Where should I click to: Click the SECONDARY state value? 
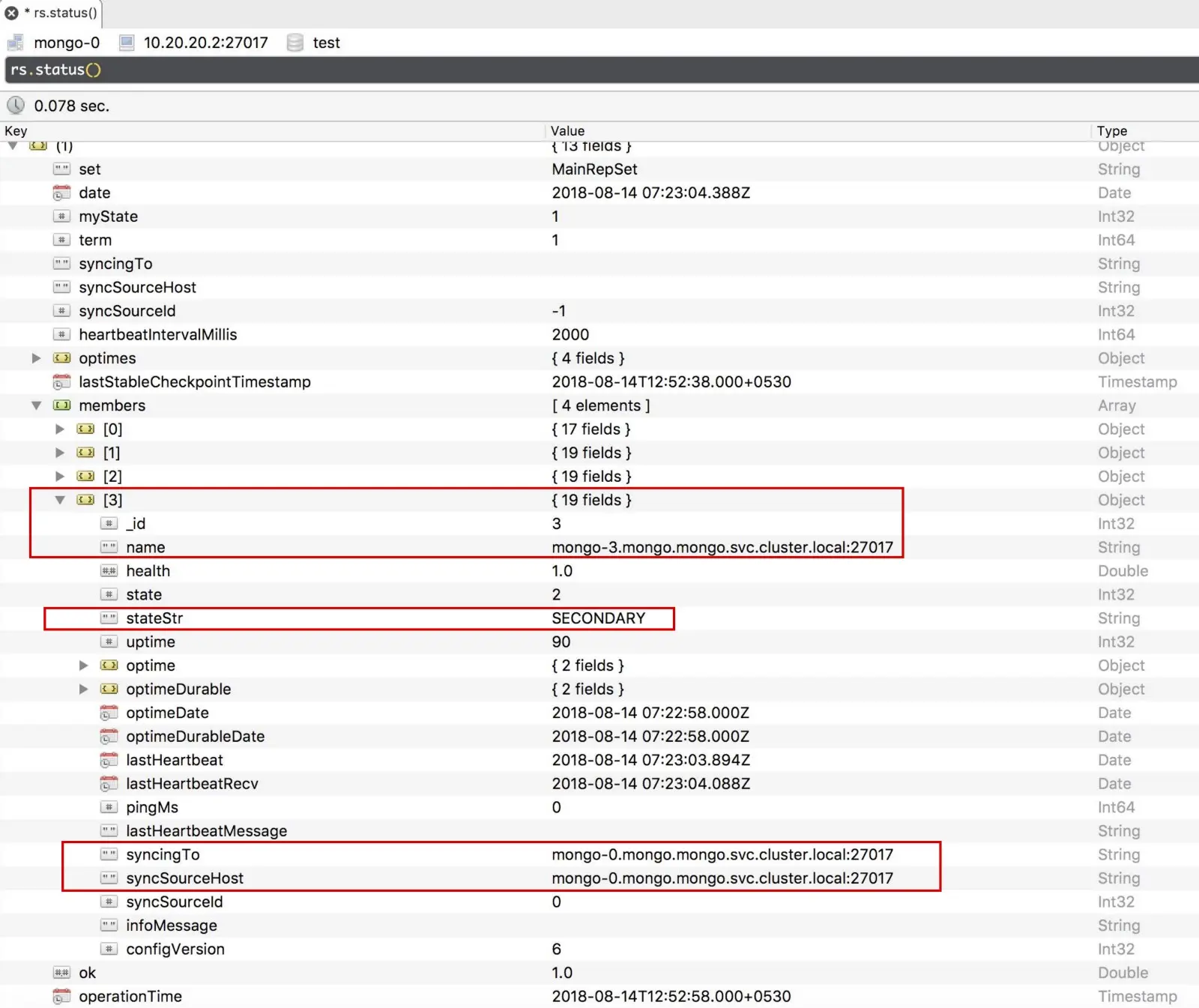(599, 618)
